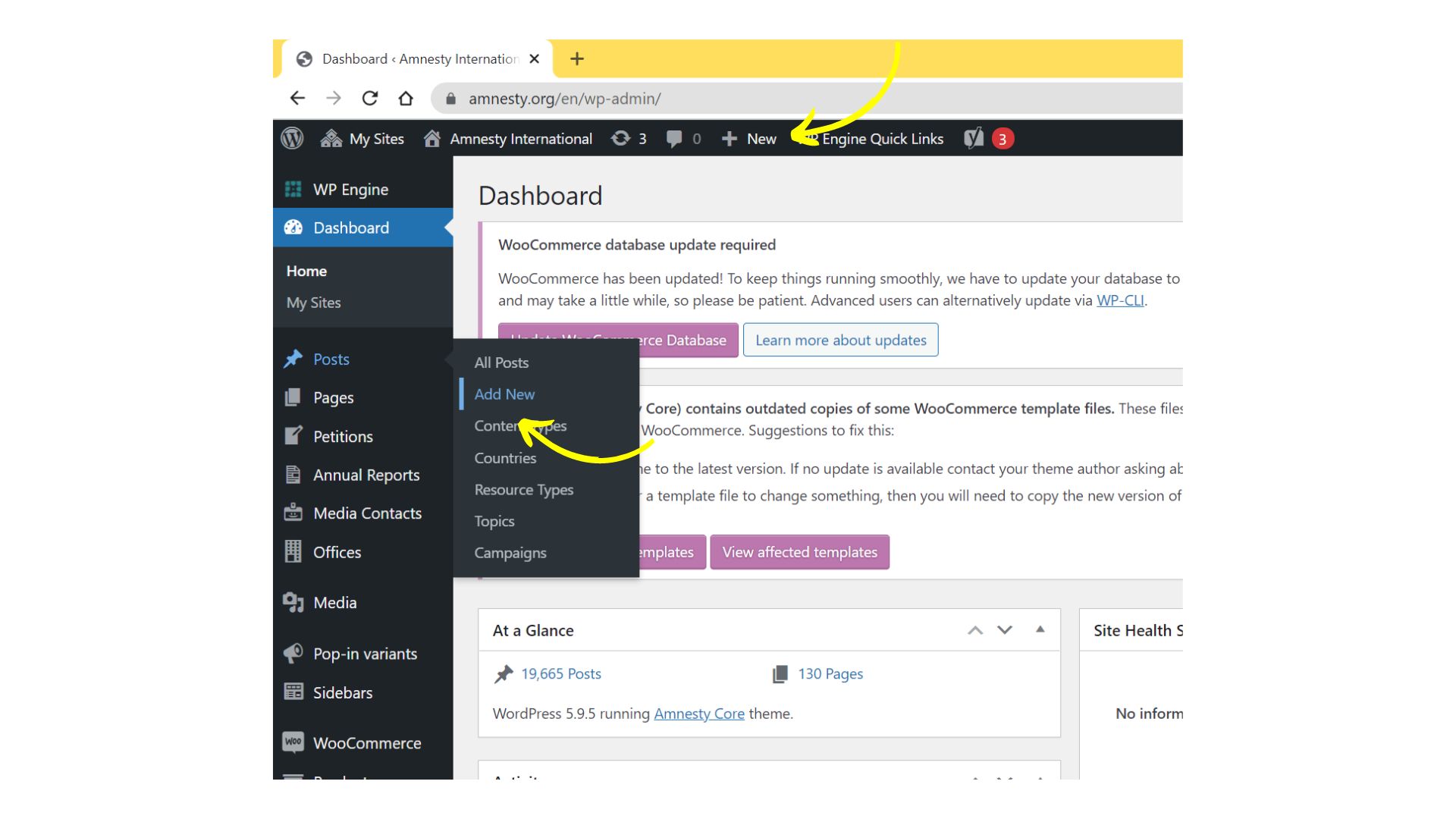Click the Yoast SEO icon in admin bar
Image resolution: width=1456 pixels, height=819 pixels.
974,139
